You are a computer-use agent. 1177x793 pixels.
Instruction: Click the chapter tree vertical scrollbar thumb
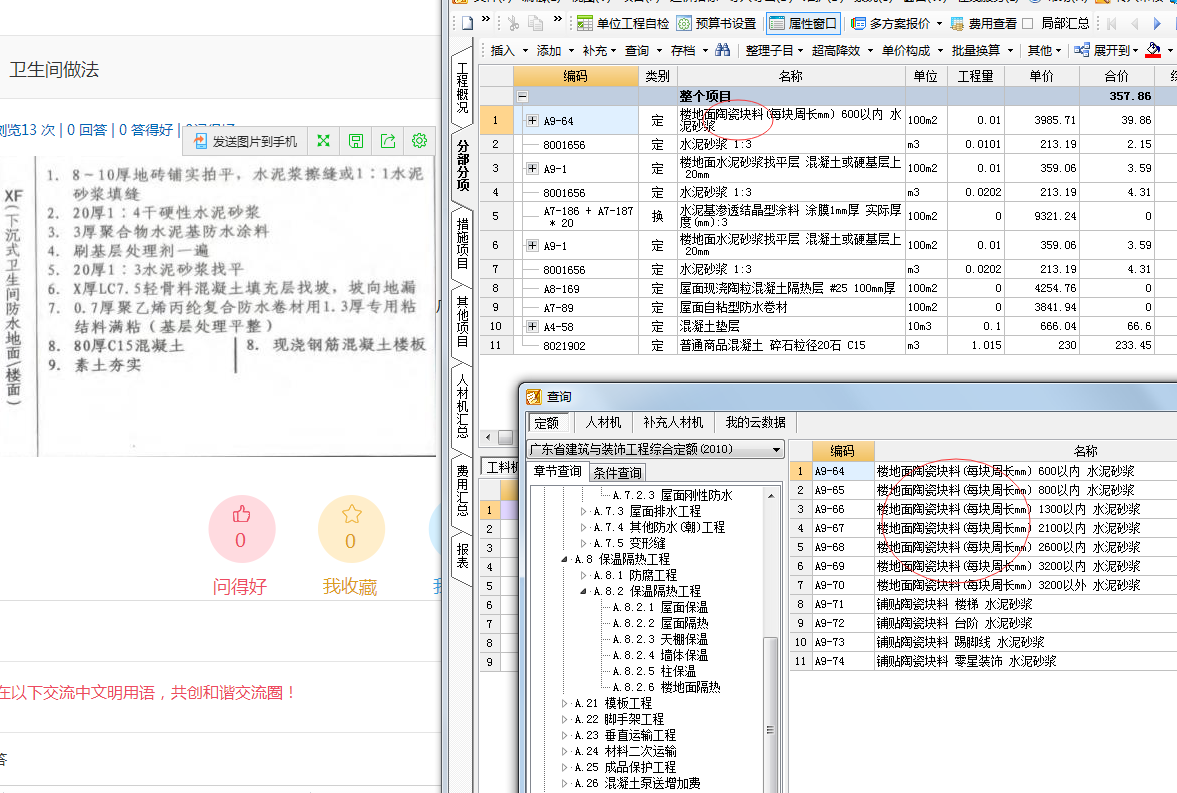coord(769,714)
